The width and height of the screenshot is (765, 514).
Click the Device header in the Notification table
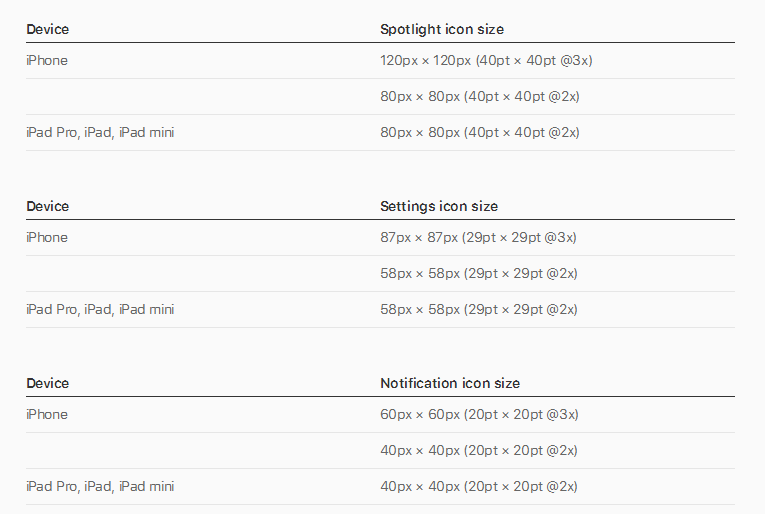click(x=48, y=384)
